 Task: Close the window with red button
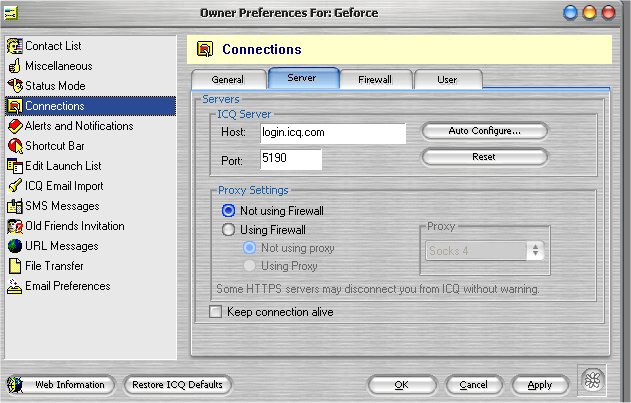click(x=608, y=12)
